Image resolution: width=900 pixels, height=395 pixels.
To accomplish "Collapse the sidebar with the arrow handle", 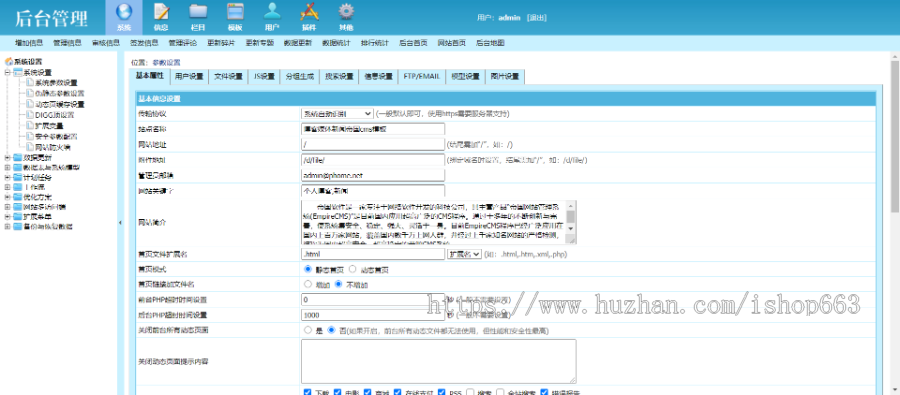I will (120, 223).
